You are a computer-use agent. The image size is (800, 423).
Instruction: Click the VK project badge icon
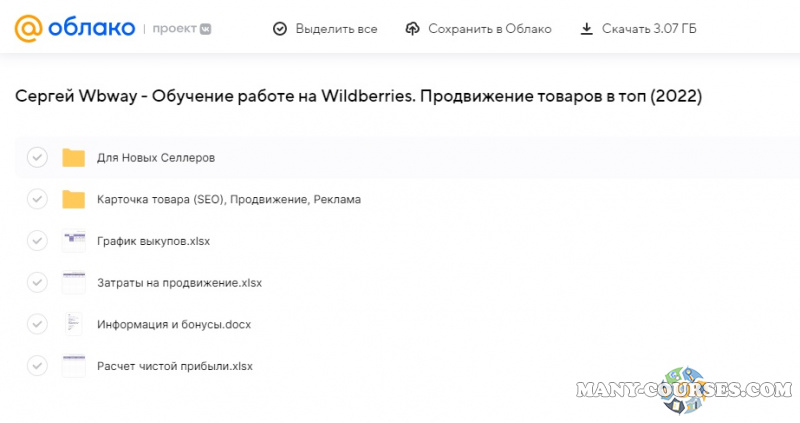pyautogui.click(x=205, y=29)
